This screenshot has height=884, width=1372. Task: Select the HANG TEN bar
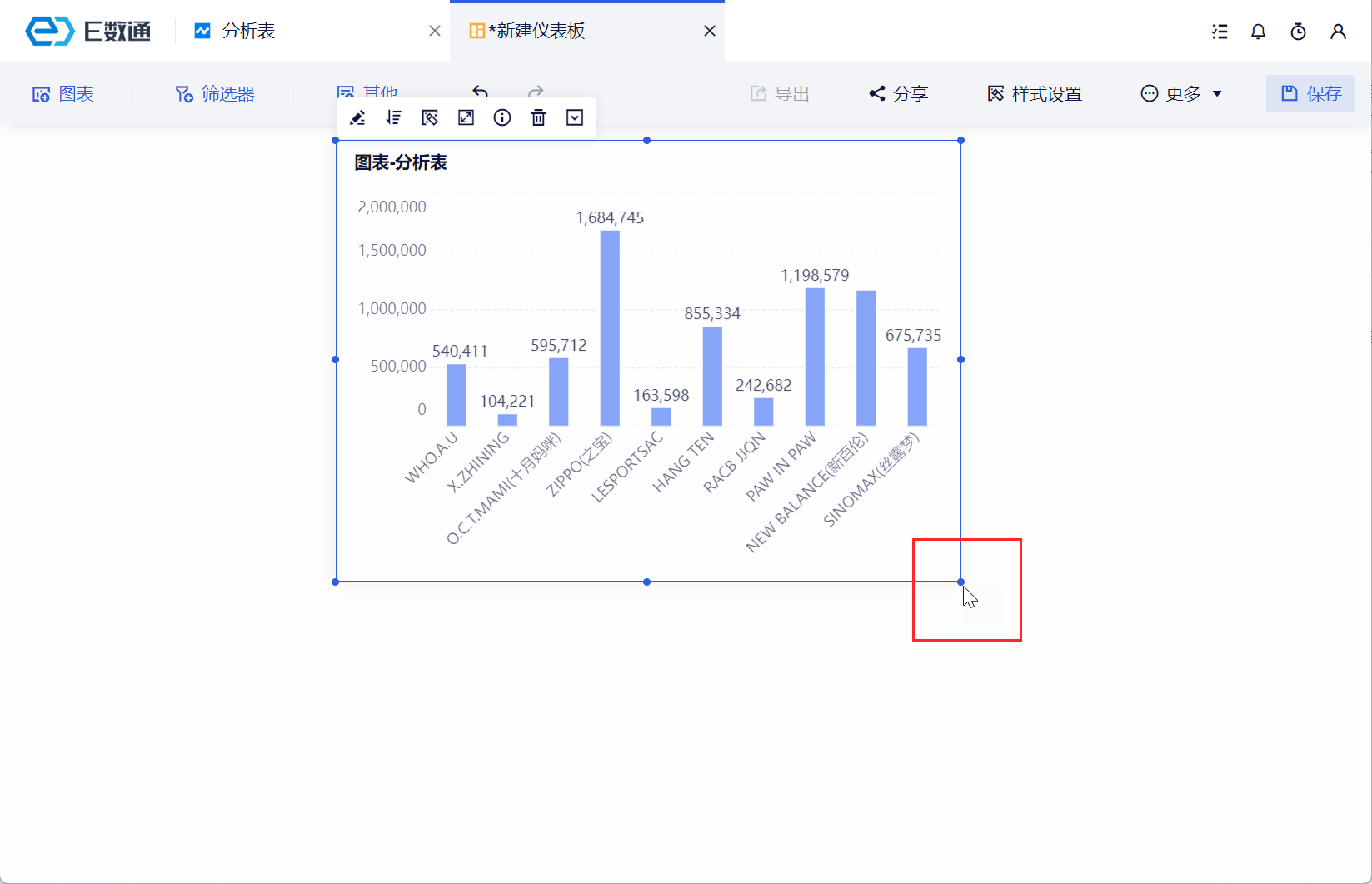point(712,377)
